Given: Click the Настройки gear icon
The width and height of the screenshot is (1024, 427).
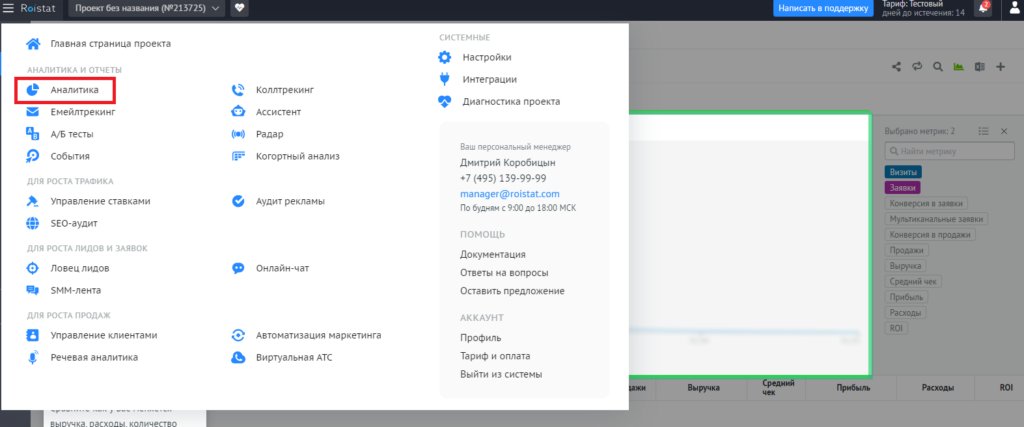Looking at the screenshot, I should point(445,57).
